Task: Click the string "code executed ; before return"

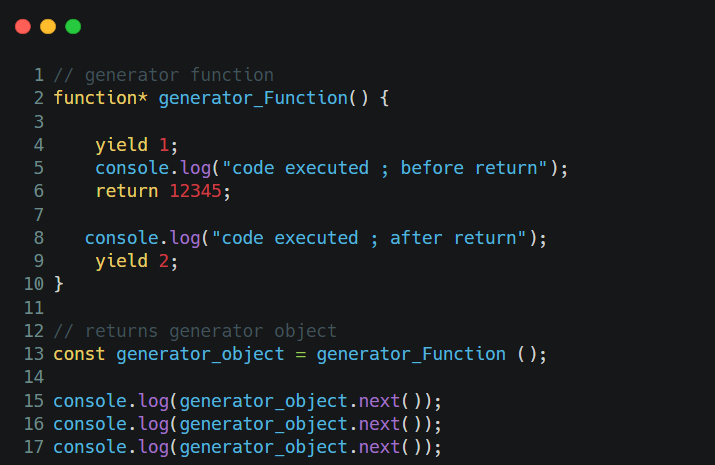Action: [x=384, y=168]
